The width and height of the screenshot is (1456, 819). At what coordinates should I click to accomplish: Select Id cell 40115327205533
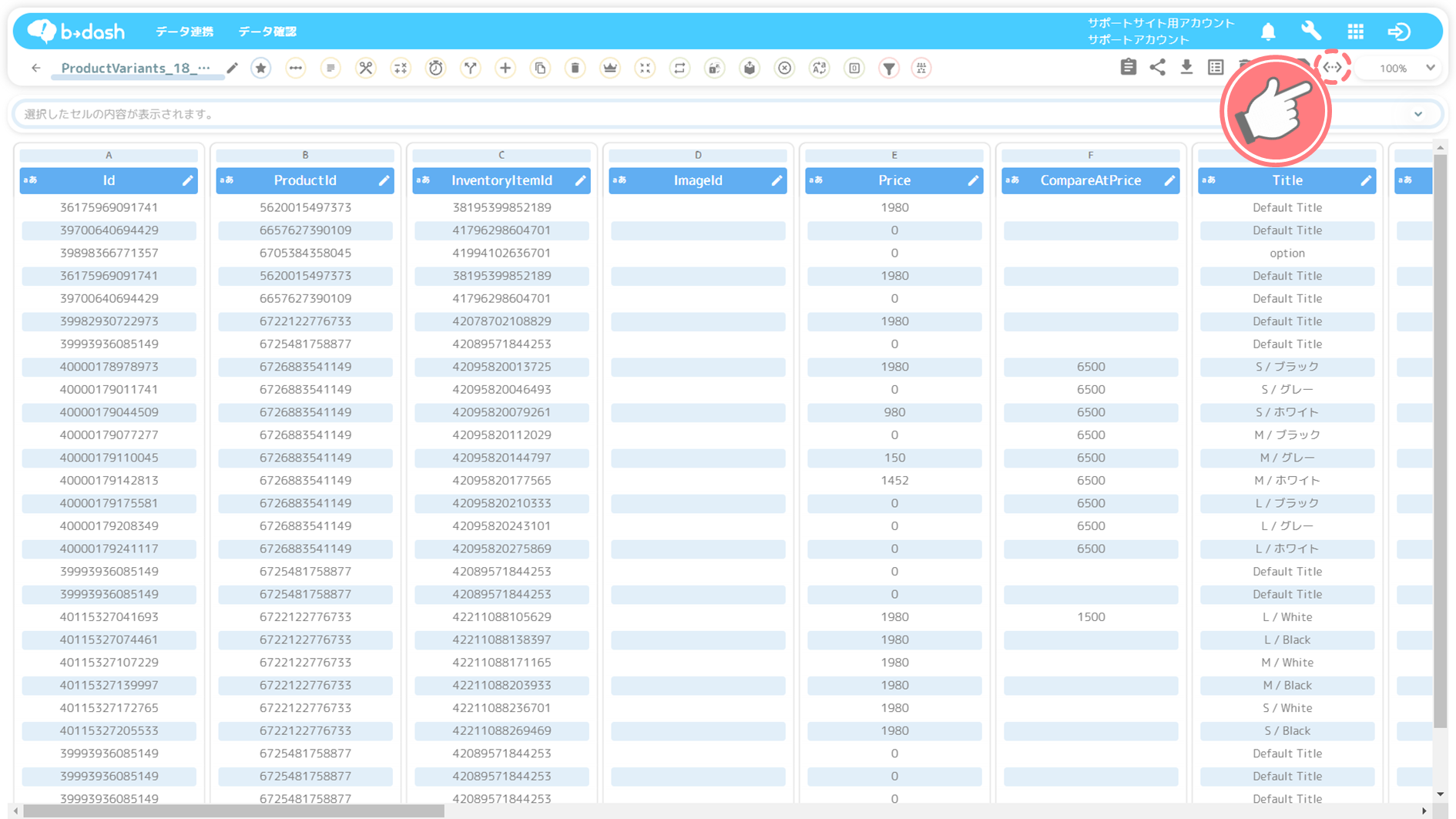tap(109, 730)
